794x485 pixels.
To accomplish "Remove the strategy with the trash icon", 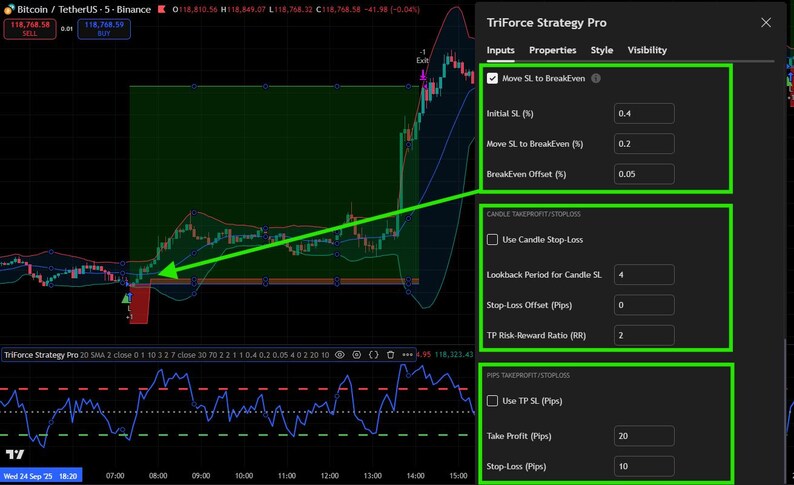I will tap(390, 355).
